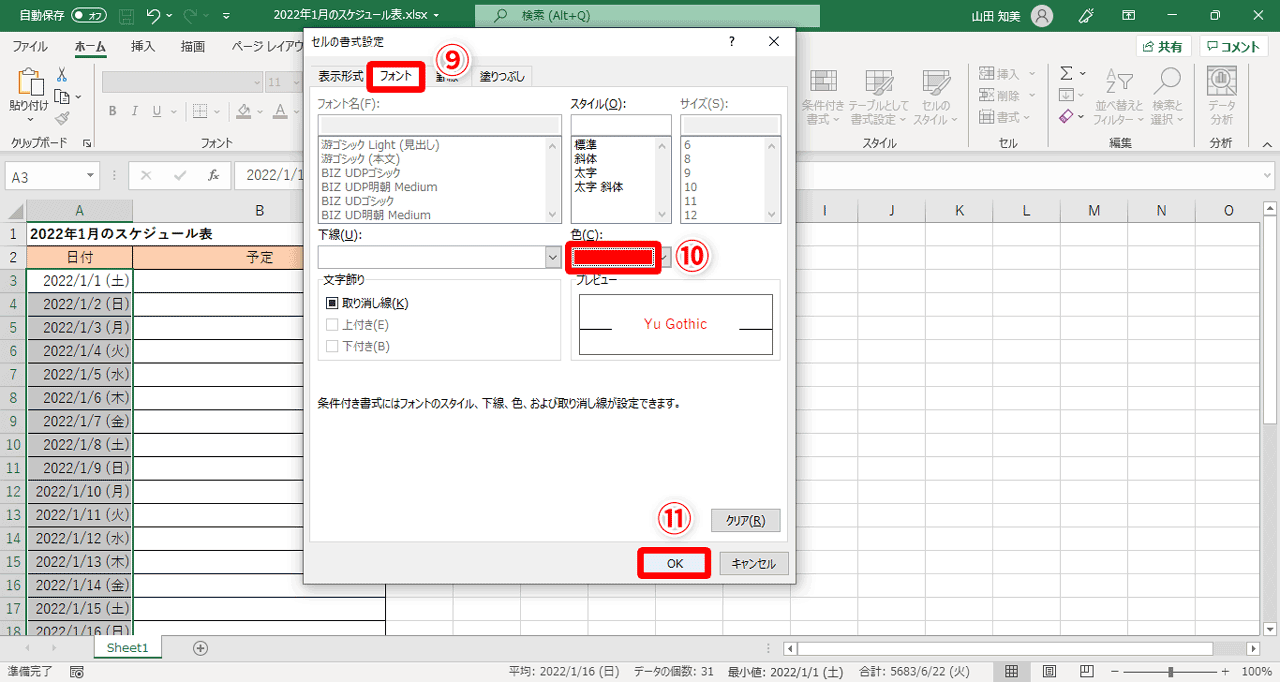Click the AutoSum (Σ) icon
Screen dimensions: 1280x682
[1066, 72]
